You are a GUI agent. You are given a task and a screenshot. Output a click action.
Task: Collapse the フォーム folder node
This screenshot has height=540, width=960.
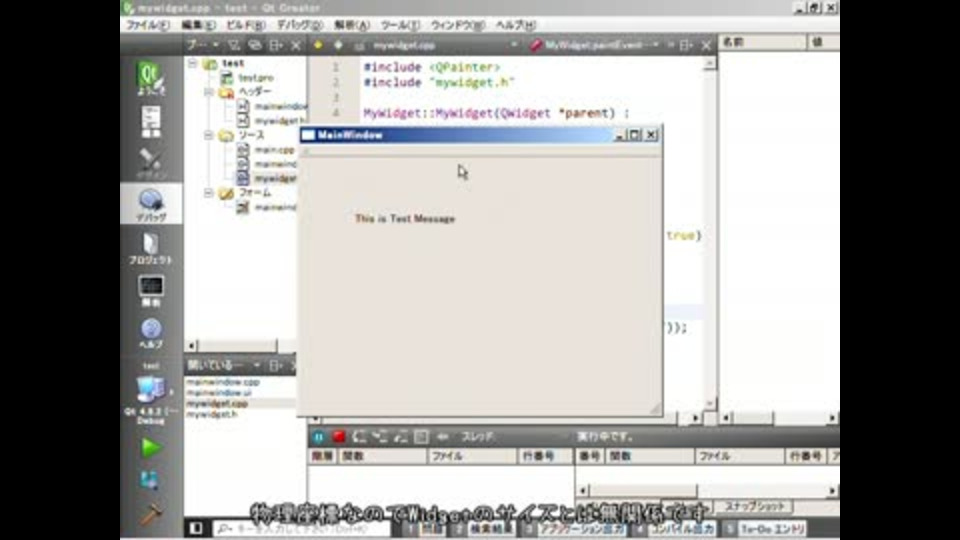pos(209,193)
